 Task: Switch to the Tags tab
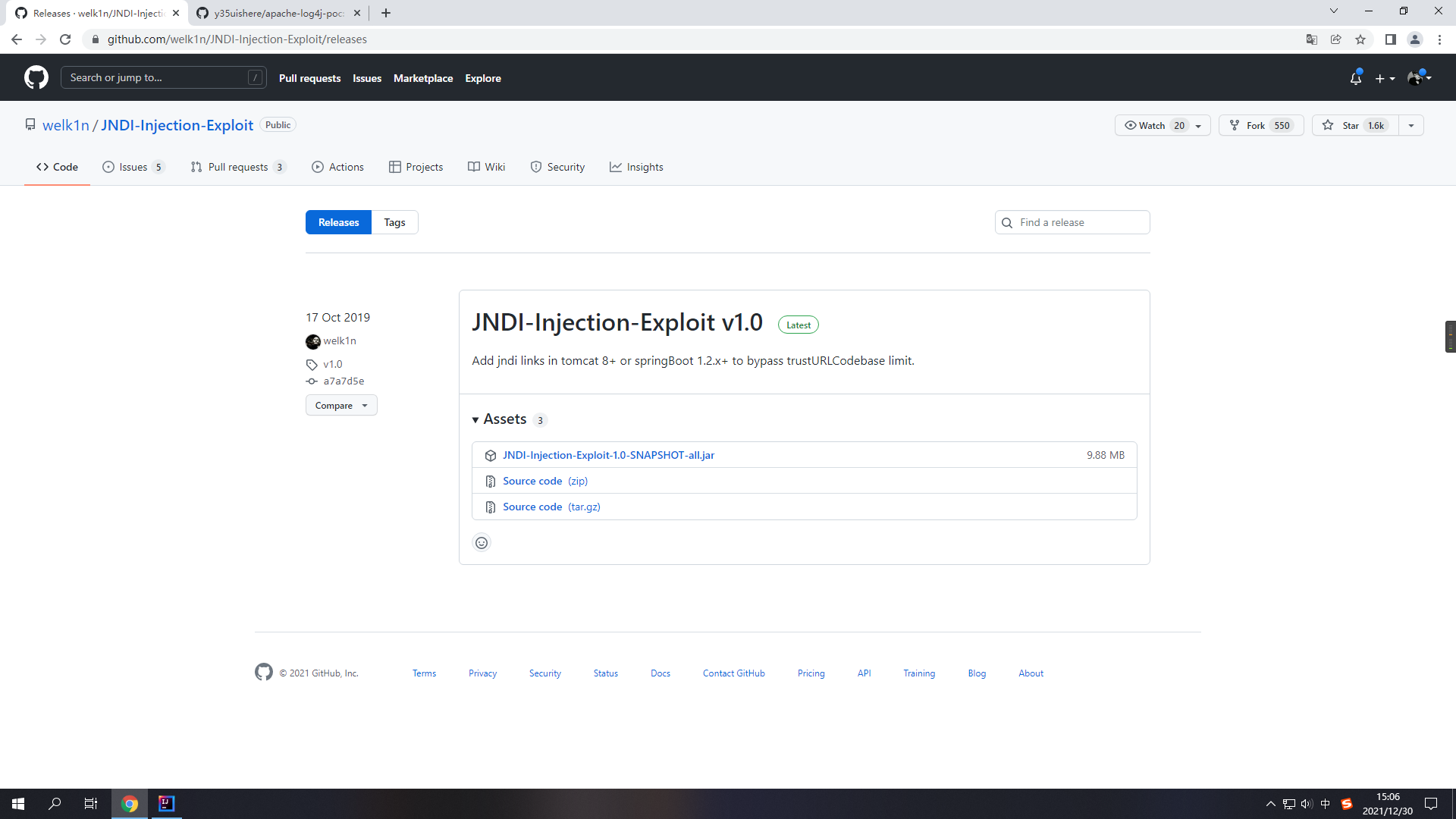394,222
